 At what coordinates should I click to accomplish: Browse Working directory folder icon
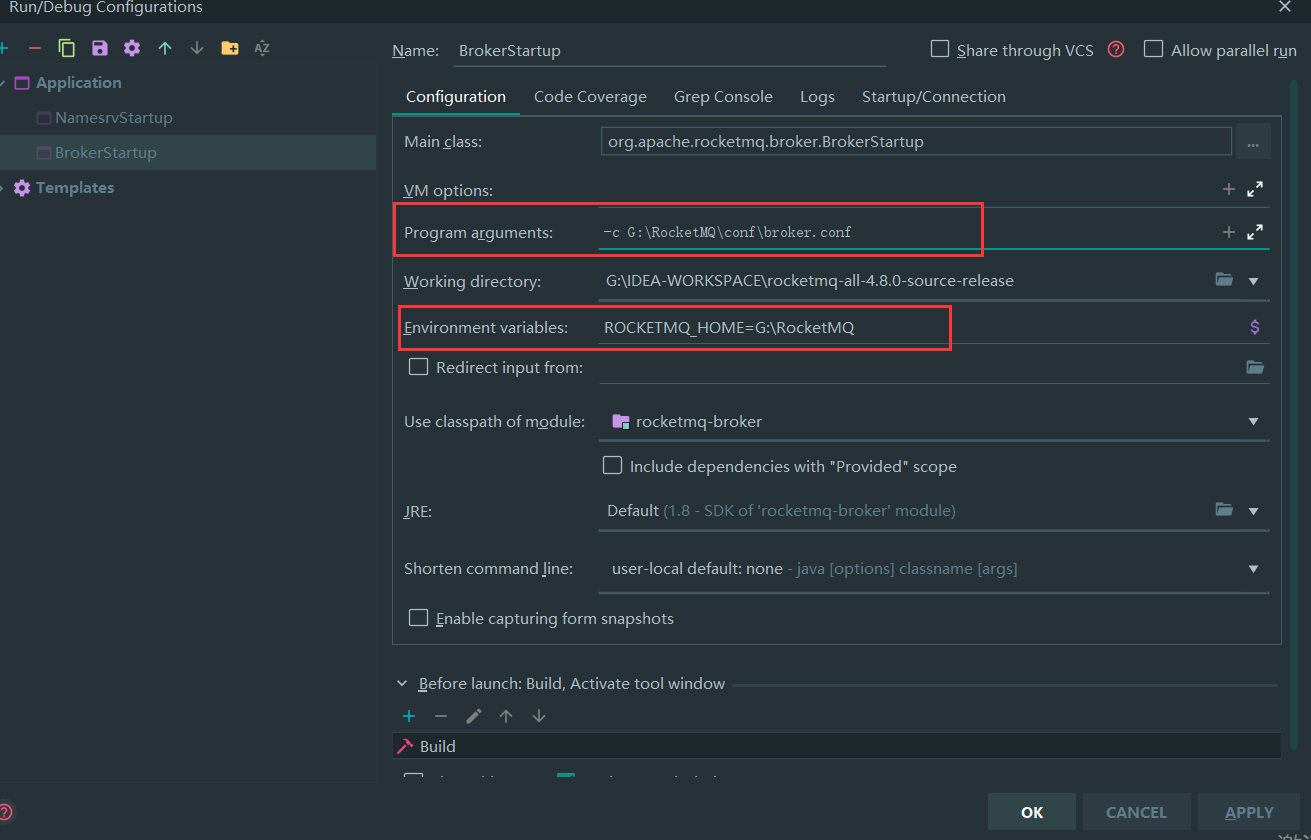coord(1224,280)
